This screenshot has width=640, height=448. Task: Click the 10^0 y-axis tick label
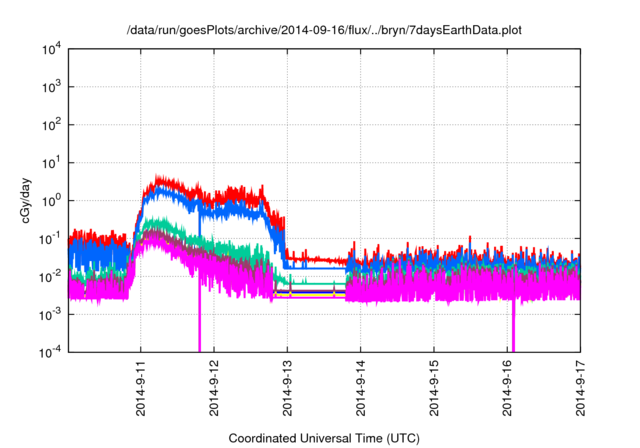click(x=51, y=200)
